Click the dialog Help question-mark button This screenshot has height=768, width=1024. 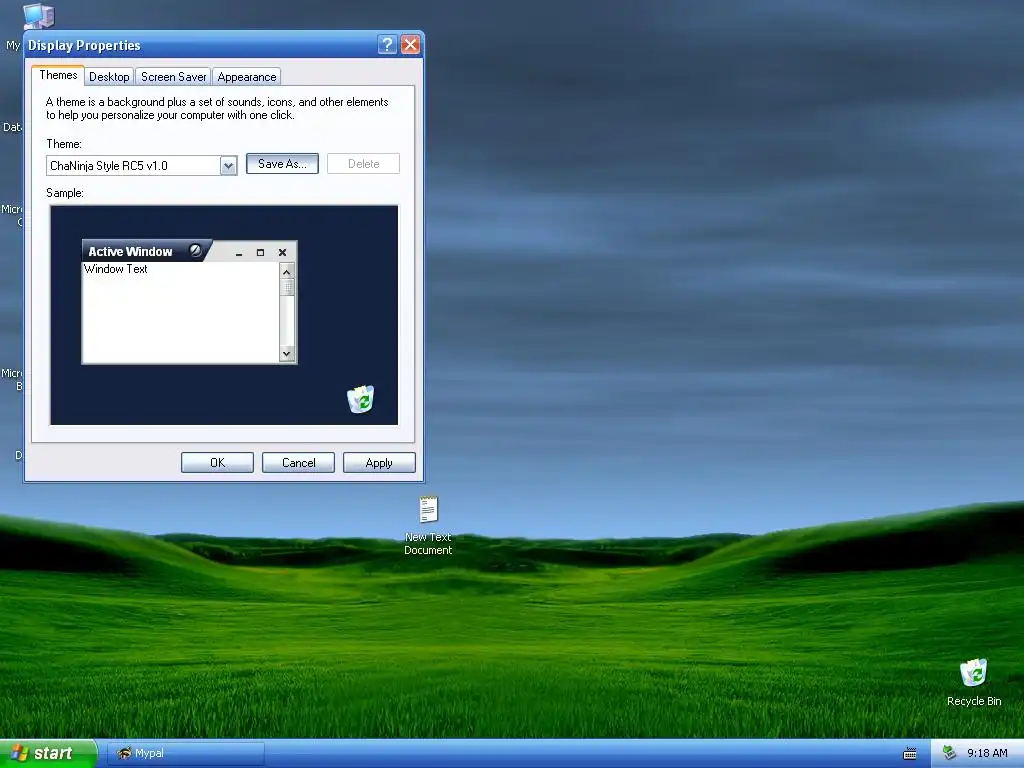(387, 44)
